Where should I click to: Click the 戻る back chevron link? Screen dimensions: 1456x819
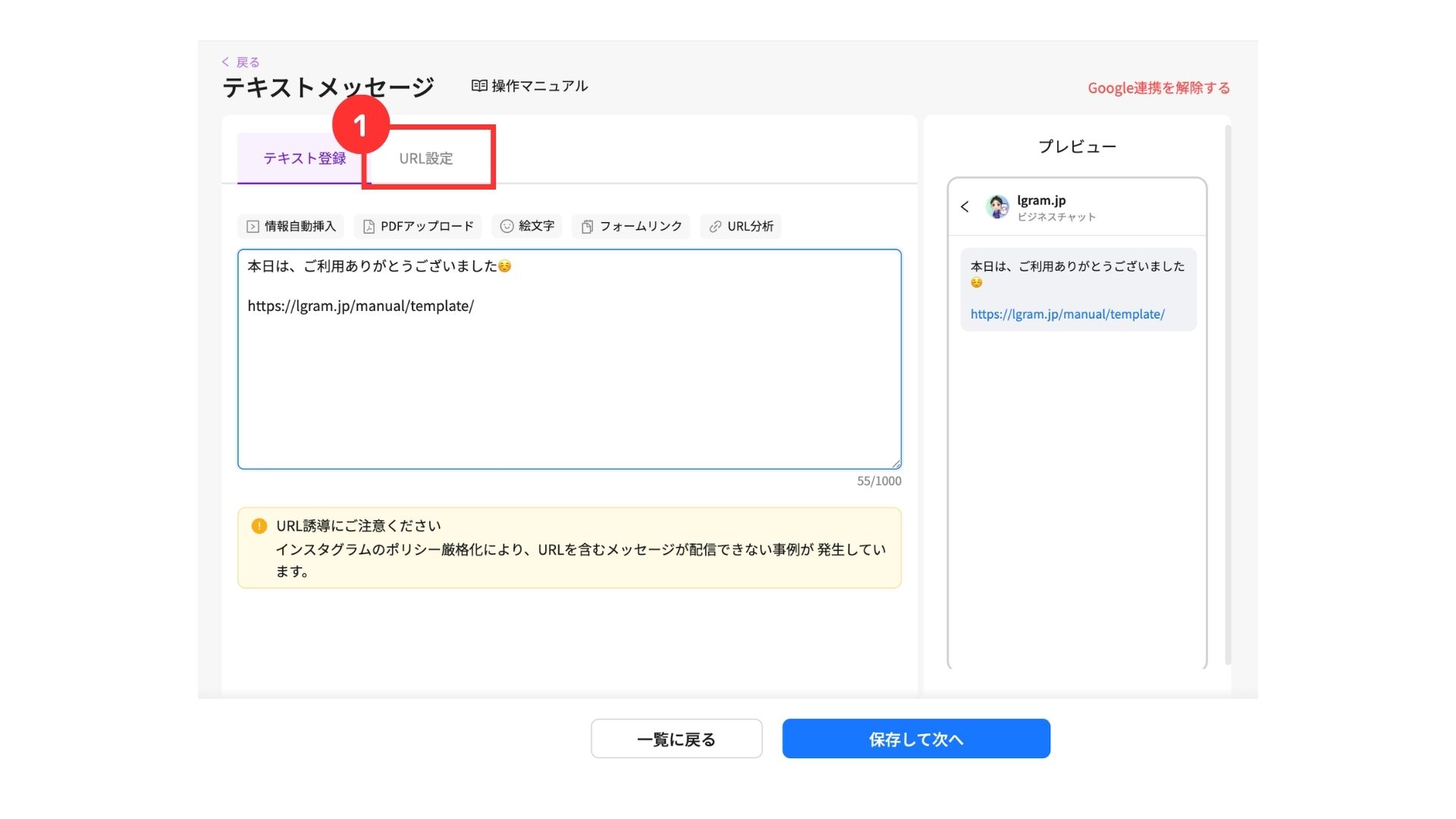click(x=226, y=62)
